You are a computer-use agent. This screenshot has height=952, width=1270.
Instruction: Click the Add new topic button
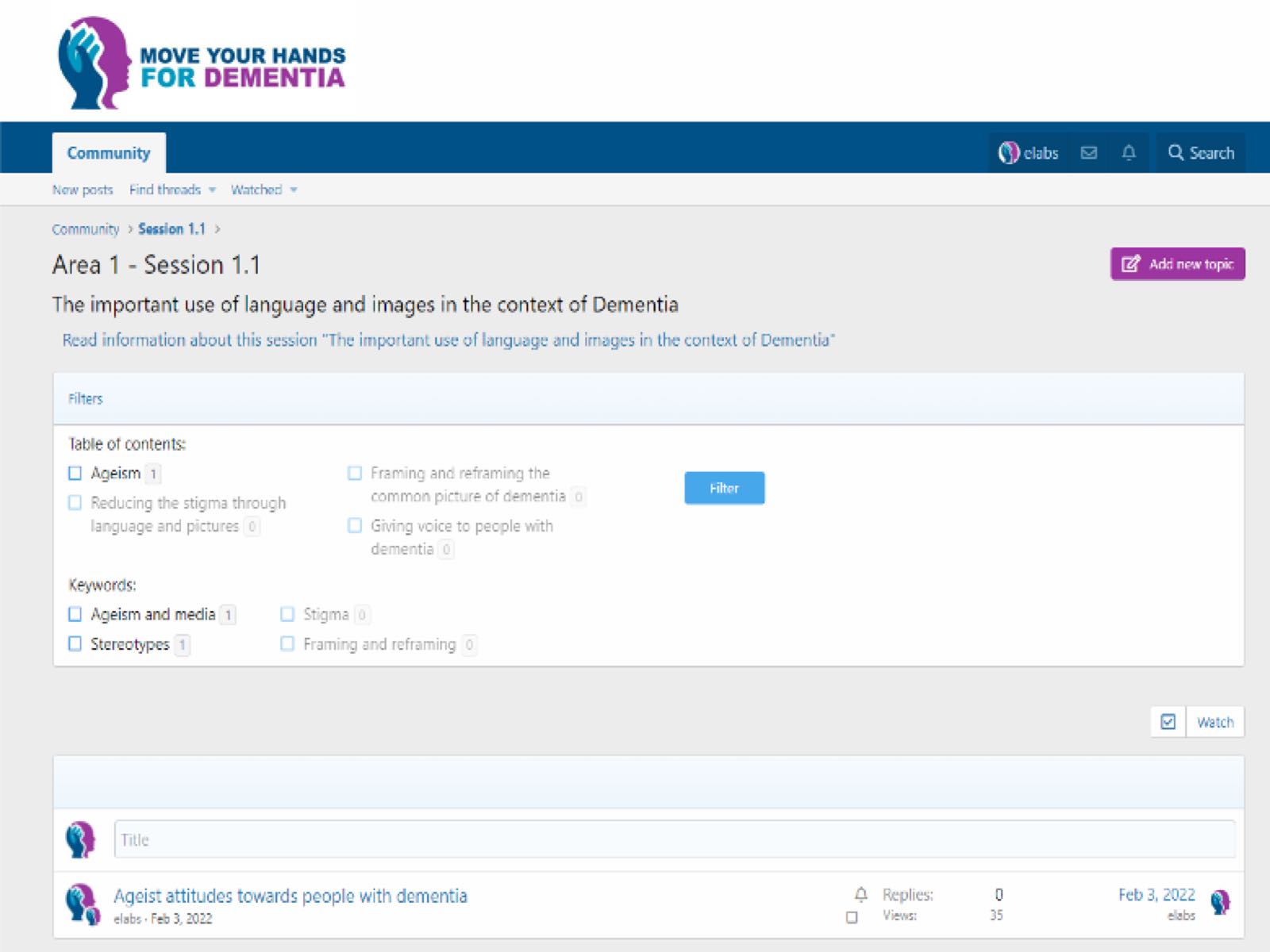tap(1177, 264)
